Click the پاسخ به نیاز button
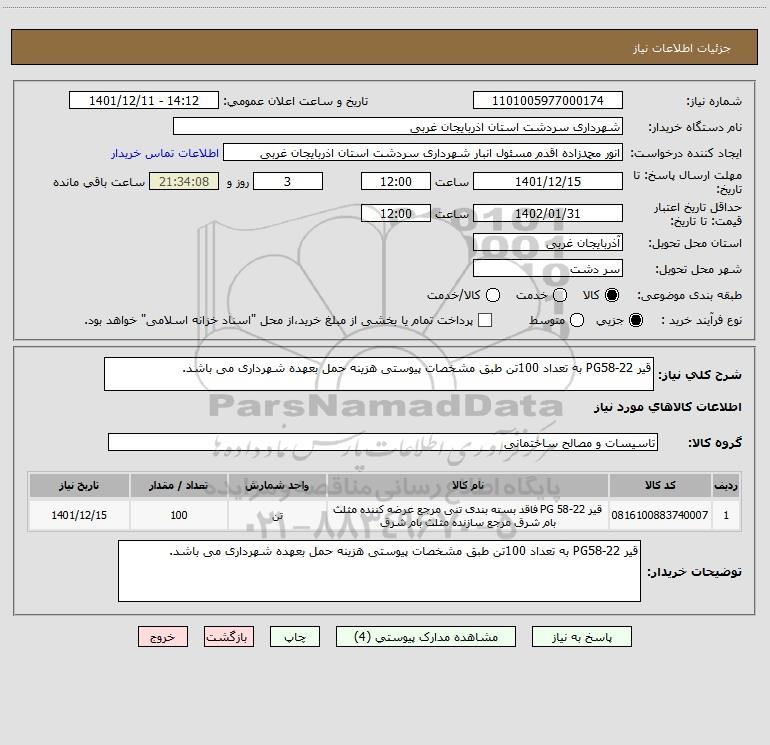 pos(582,637)
